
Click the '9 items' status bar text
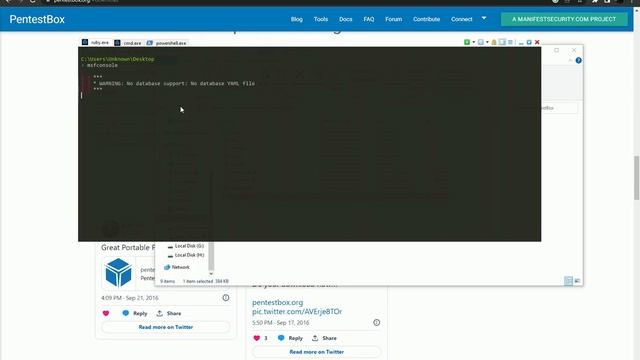(167, 281)
